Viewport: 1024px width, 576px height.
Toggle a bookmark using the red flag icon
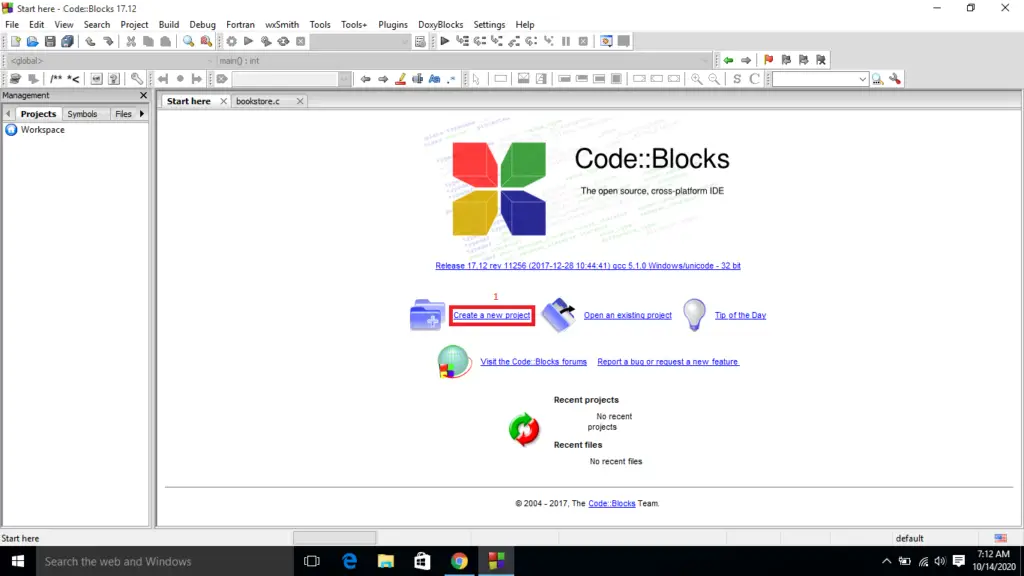pyautogui.click(x=766, y=59)
